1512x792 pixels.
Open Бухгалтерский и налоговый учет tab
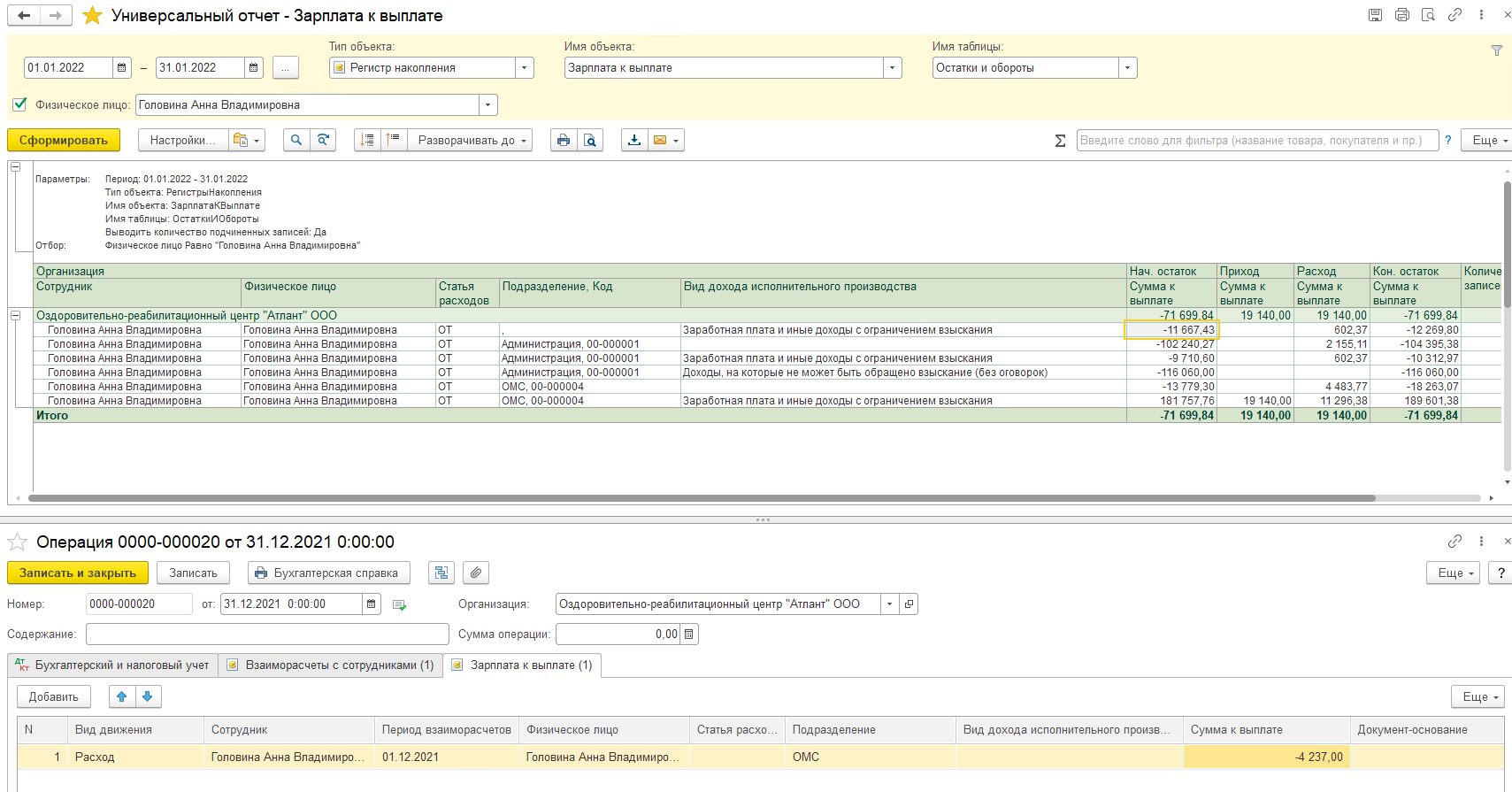point(112,665)
